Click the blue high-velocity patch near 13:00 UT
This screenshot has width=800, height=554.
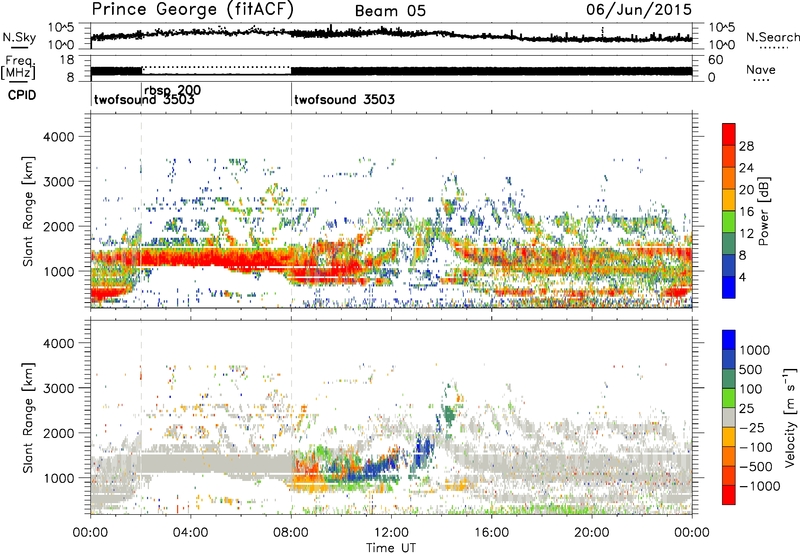point(421,451)
